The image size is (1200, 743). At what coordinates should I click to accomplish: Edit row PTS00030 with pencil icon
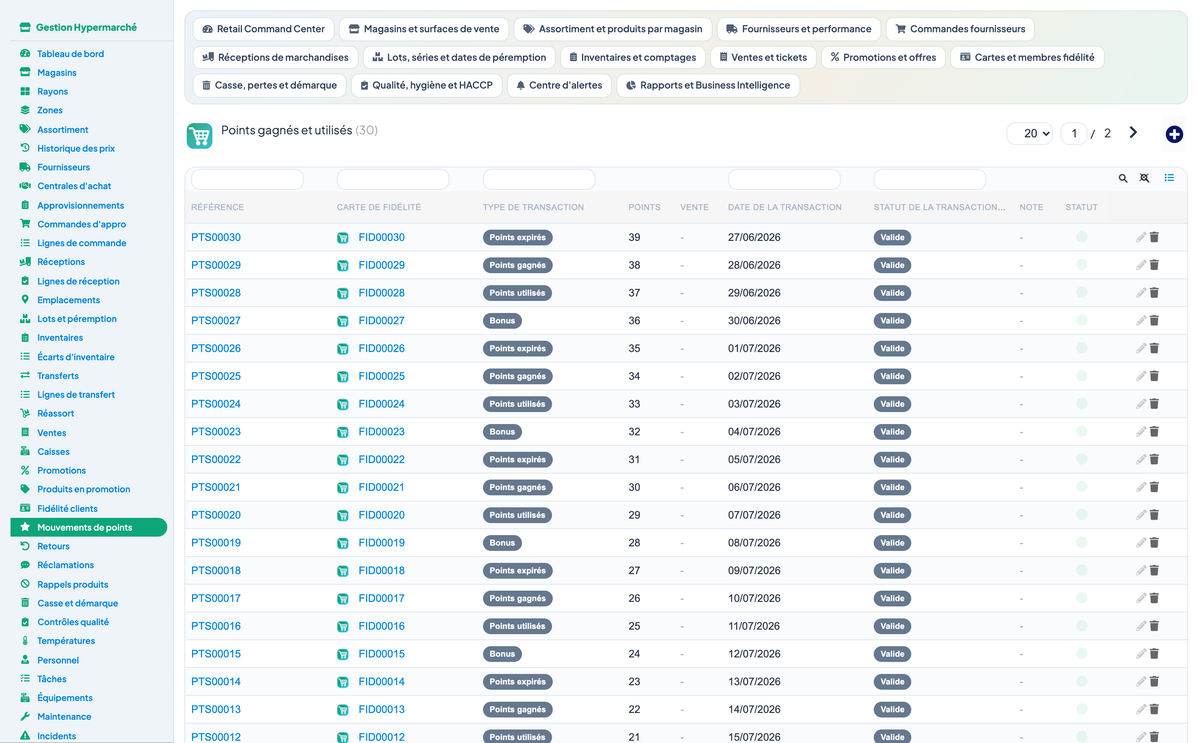[x=1141, y=237]
